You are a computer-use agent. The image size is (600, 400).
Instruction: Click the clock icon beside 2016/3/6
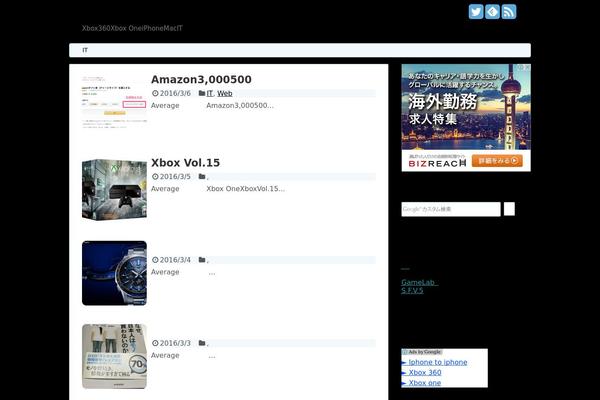click(155, 93)
